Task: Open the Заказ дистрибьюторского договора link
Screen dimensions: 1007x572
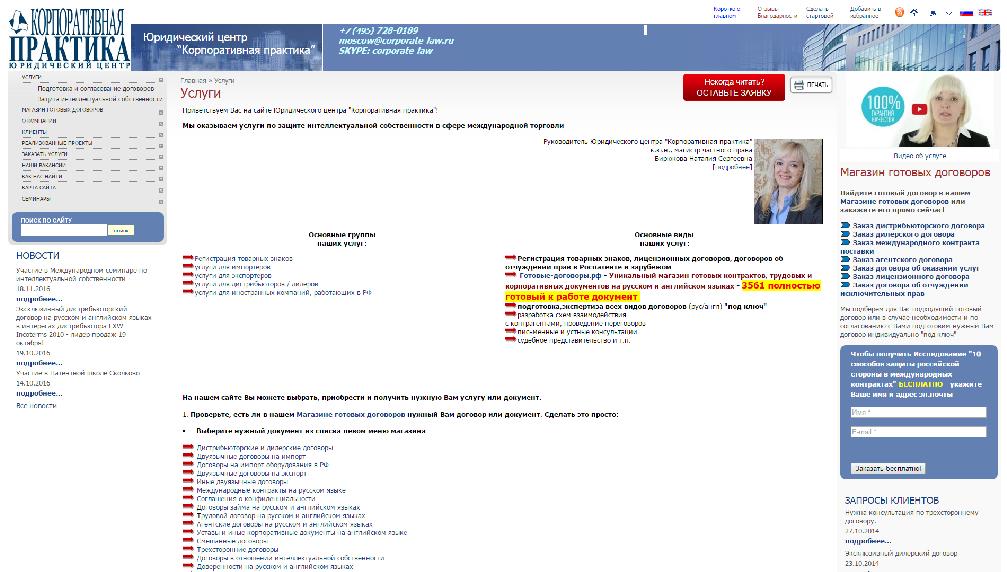Action: (918, 225)
